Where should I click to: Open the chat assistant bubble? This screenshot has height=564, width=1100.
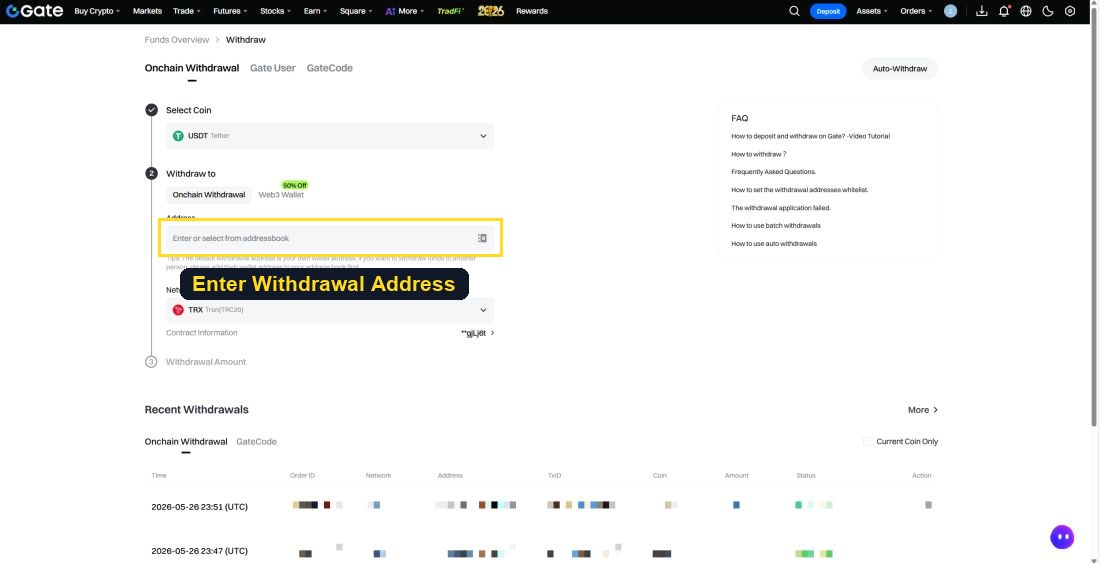click(1062, 537)
